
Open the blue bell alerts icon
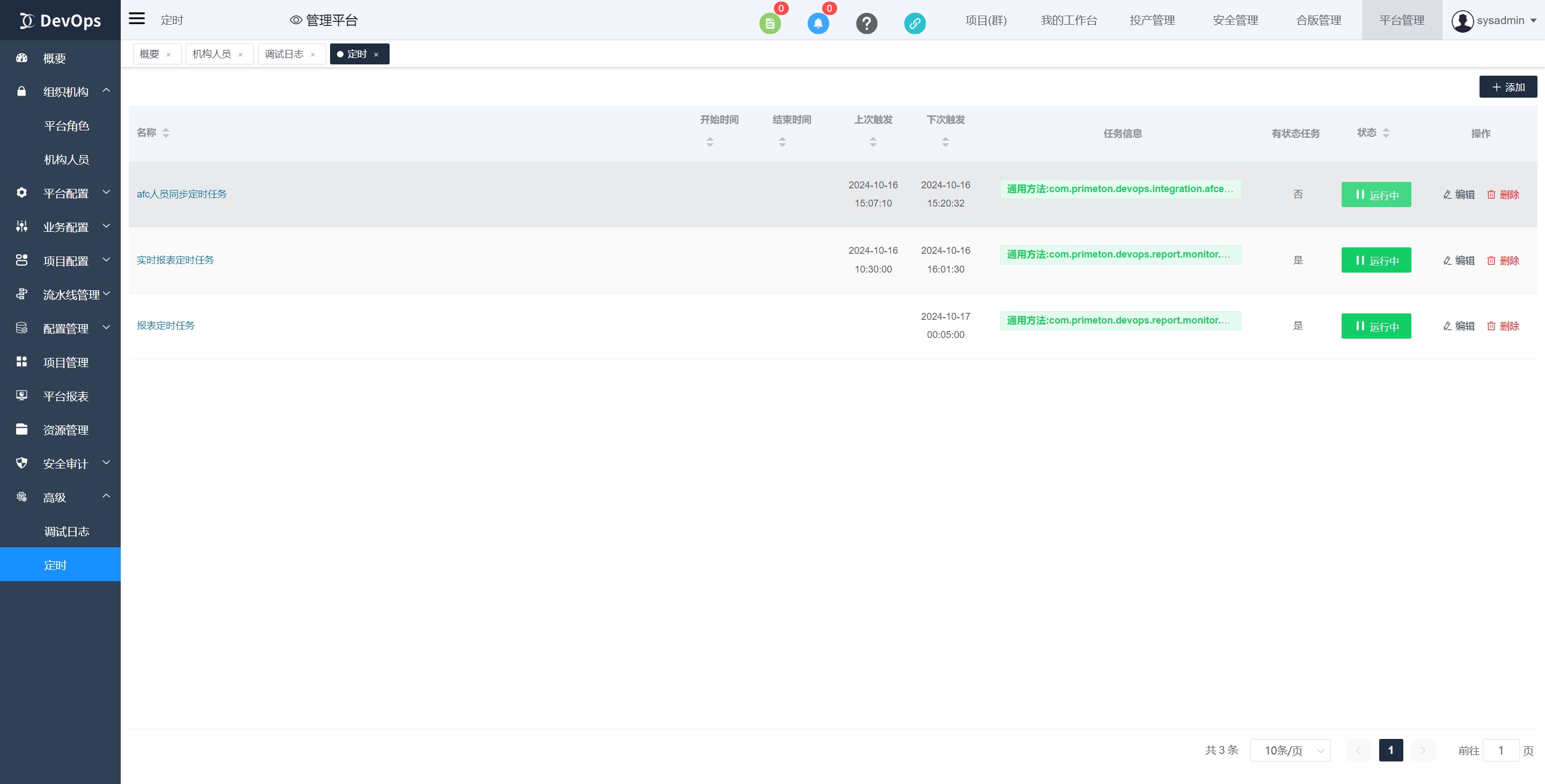tap(817, 24)
